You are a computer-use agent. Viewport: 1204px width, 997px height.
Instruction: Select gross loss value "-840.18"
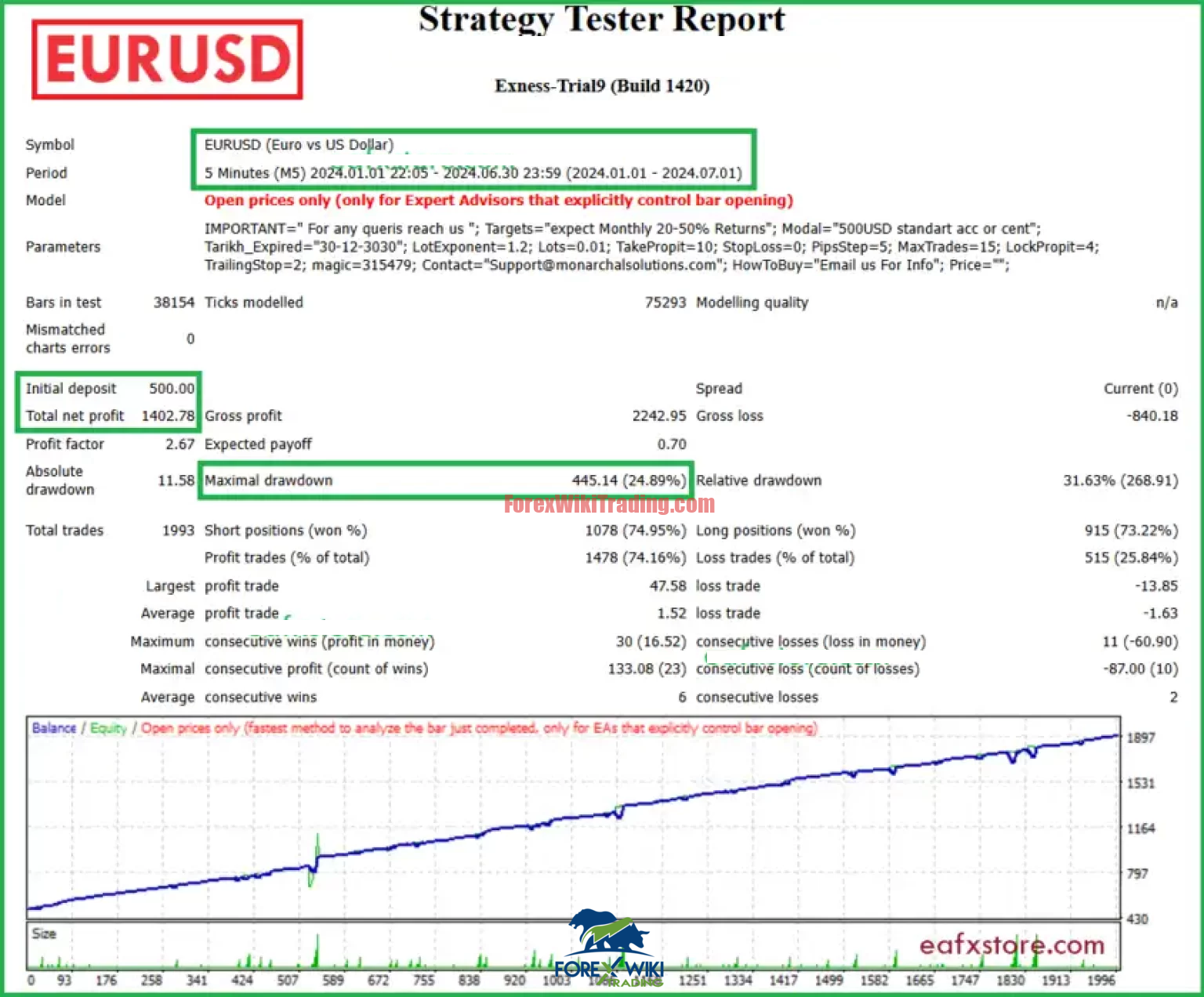pos(1151,416)
